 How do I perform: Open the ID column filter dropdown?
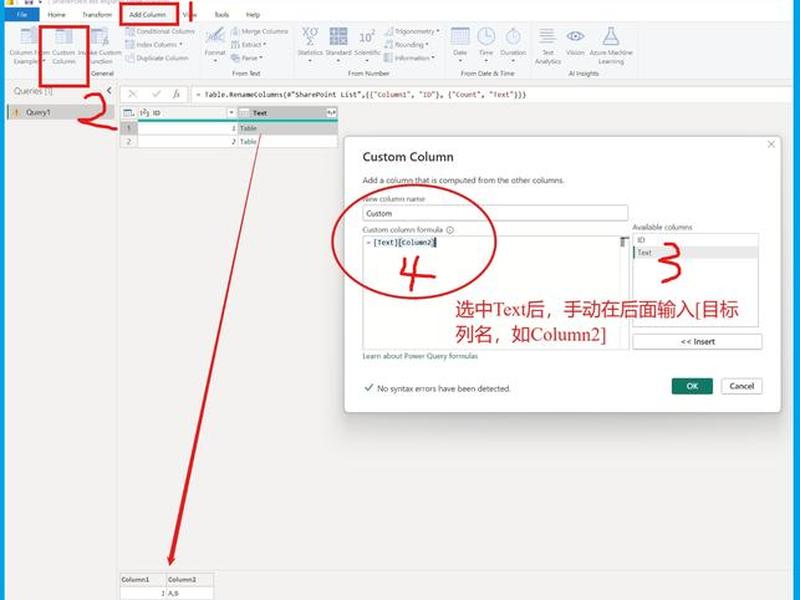(231, 113)
